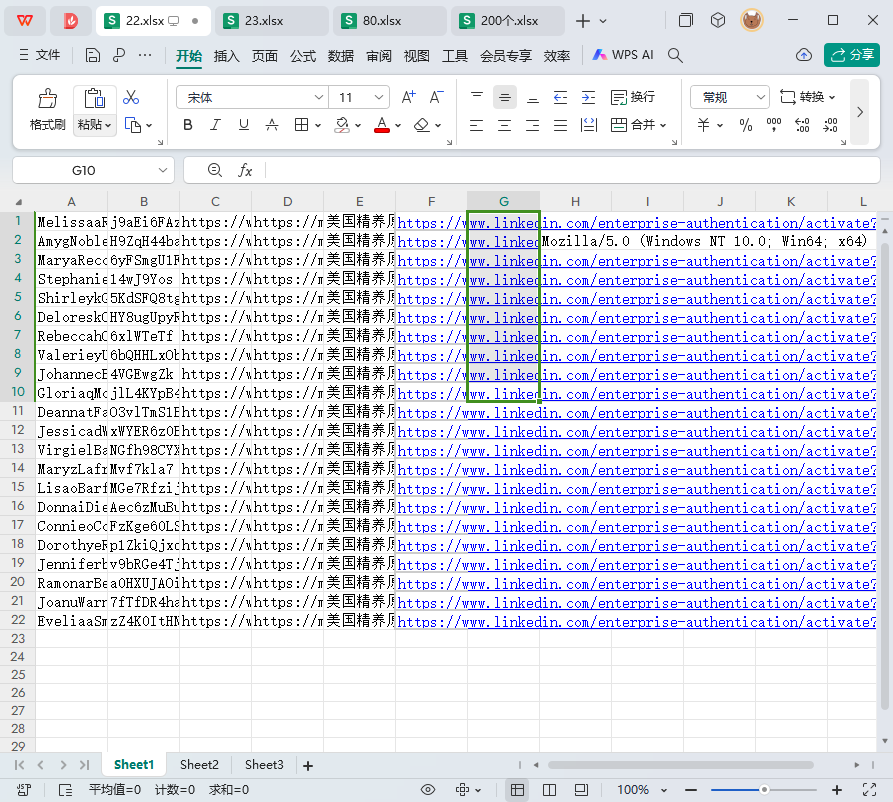This screenshot has width=893, height=802.
Task: Click the decrease indent icon
Action: point(560,97)
